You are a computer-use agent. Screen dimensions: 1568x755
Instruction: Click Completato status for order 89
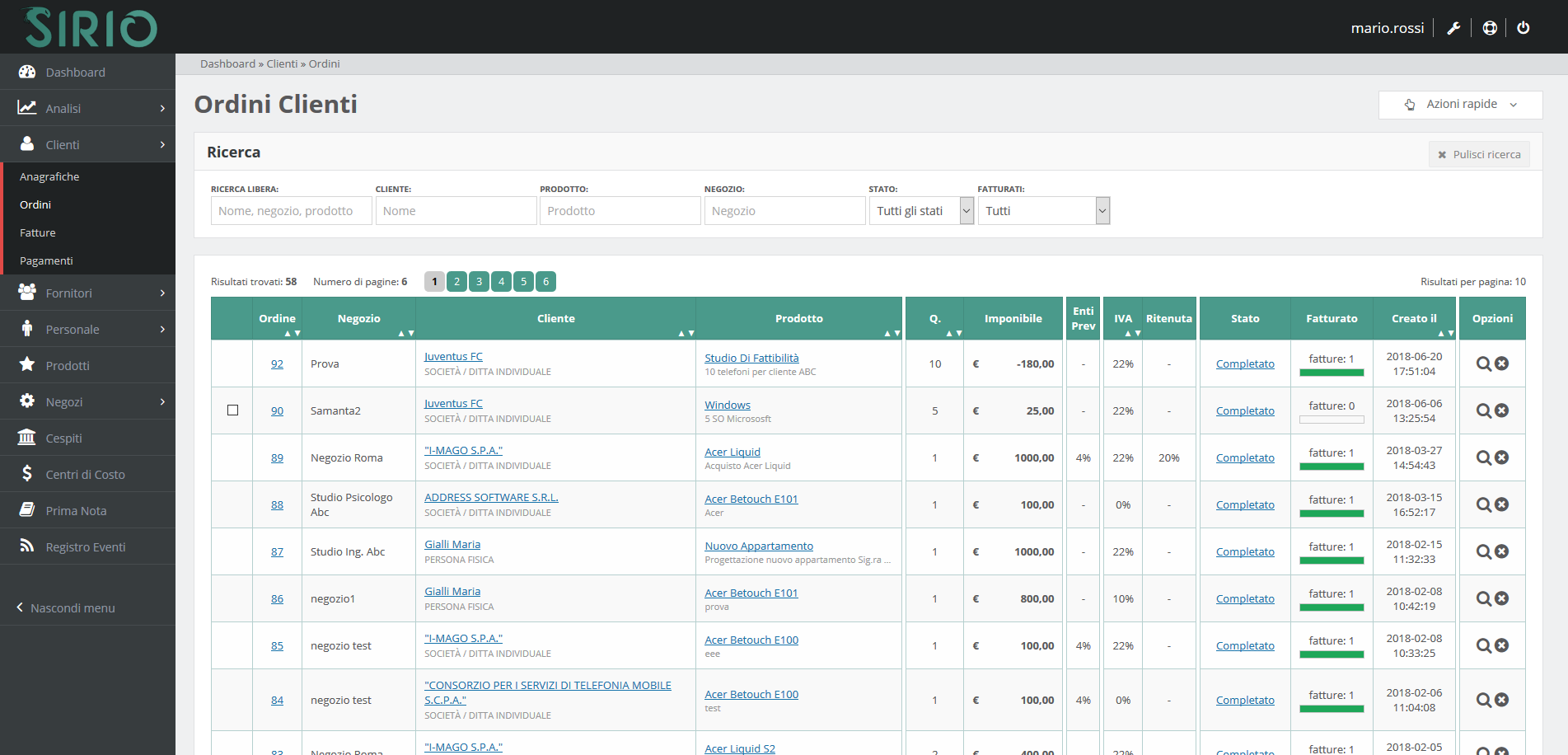click(x=1245, y=457)
